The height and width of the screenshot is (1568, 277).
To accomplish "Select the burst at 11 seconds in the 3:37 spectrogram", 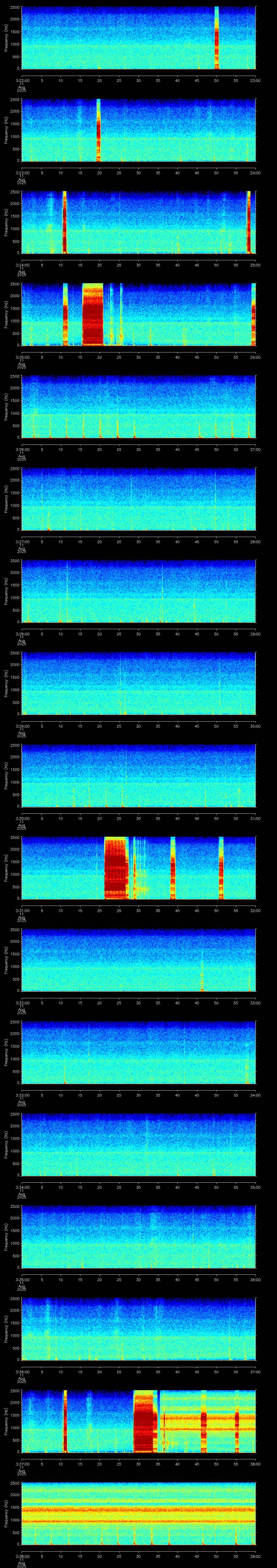I will pyautogui.click(x=65, y=1422).
